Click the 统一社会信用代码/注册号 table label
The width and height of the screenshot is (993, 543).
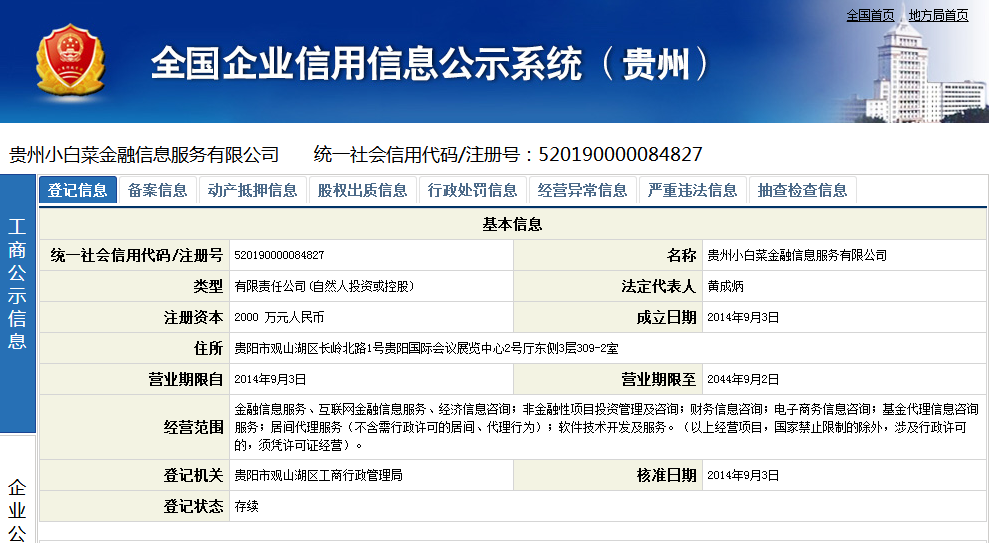pyautogui.click(x=137, y=255)
